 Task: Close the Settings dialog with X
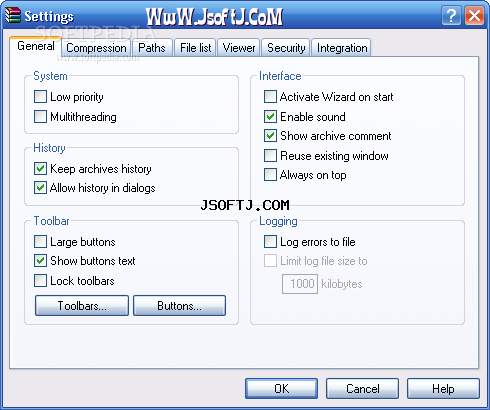475,15
